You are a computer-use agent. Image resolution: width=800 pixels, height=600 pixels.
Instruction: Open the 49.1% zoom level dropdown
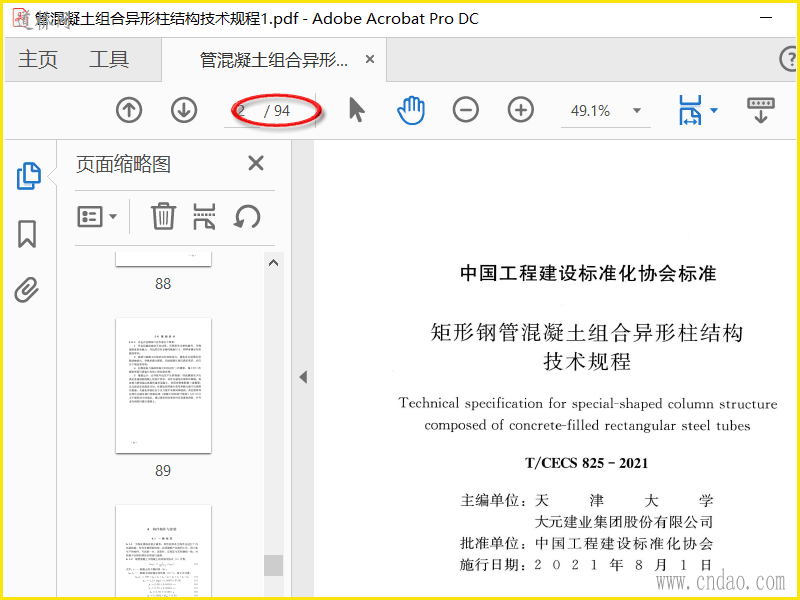(637, 111)
